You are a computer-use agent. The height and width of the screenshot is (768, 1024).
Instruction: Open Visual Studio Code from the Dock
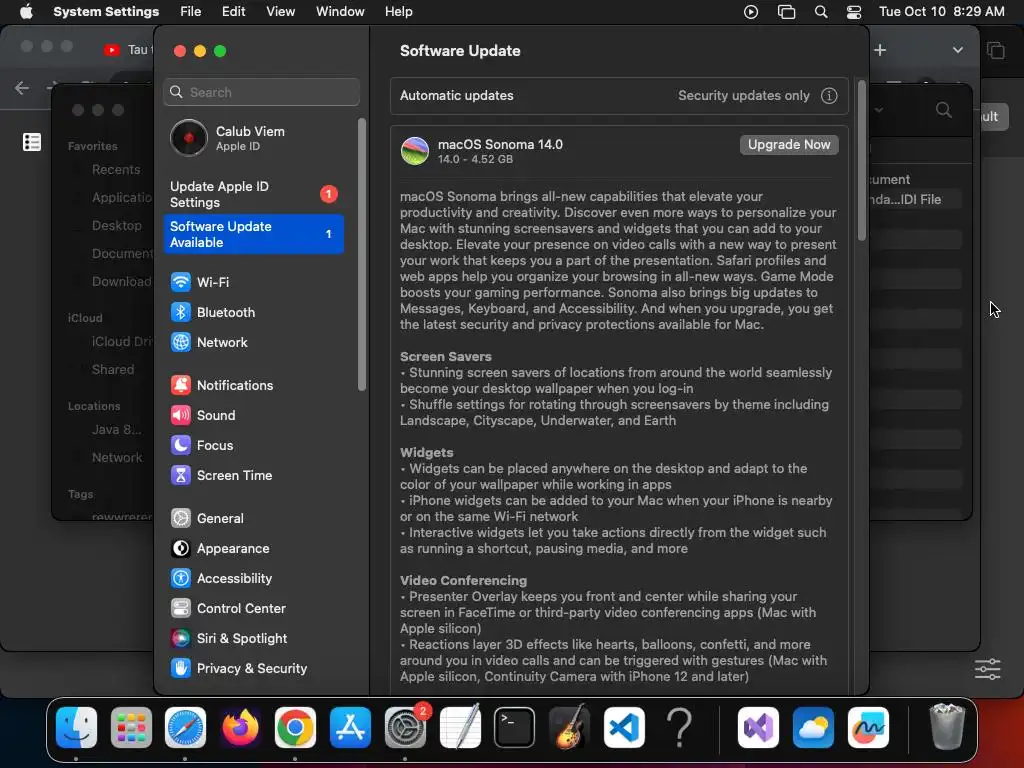pyautogui.click(x=624, y=727)
